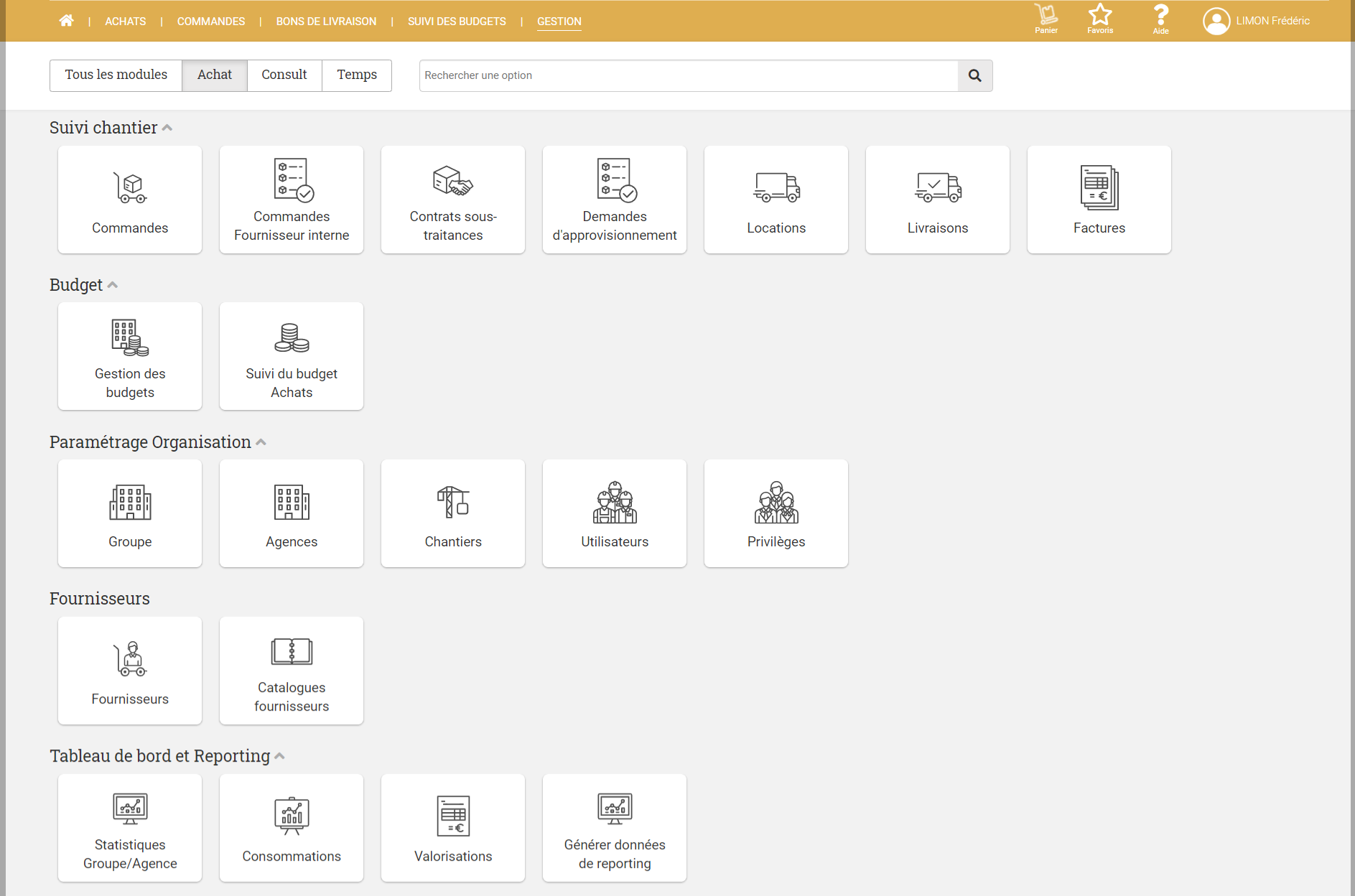Click the Valorisations tile label
The image size is (1355, 896).
click(x=453, y=857)
